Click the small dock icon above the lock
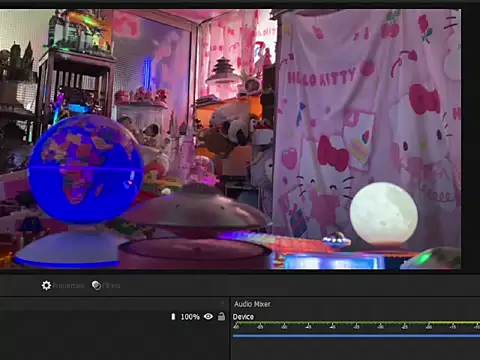This screenshot has height=360, width=480. (223, 303)
